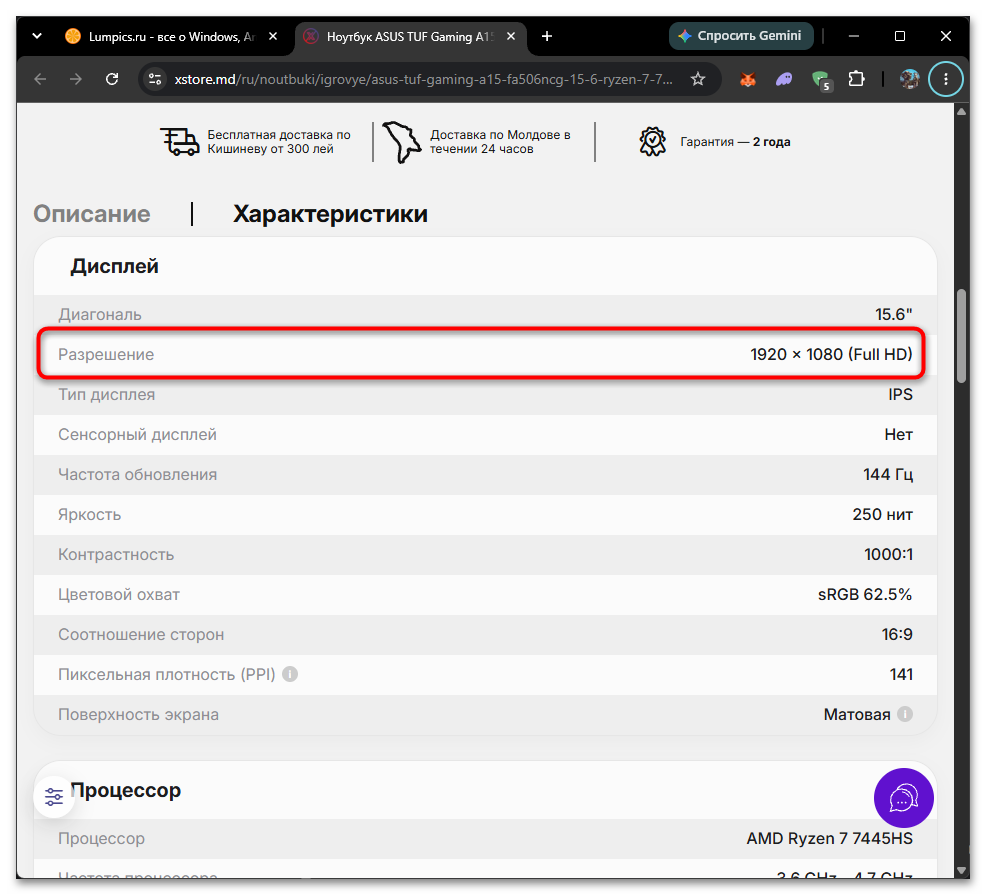Click the Поверхность экрана label
The height and width of the screenshot is (895, 986).
[x=138, y=714]
